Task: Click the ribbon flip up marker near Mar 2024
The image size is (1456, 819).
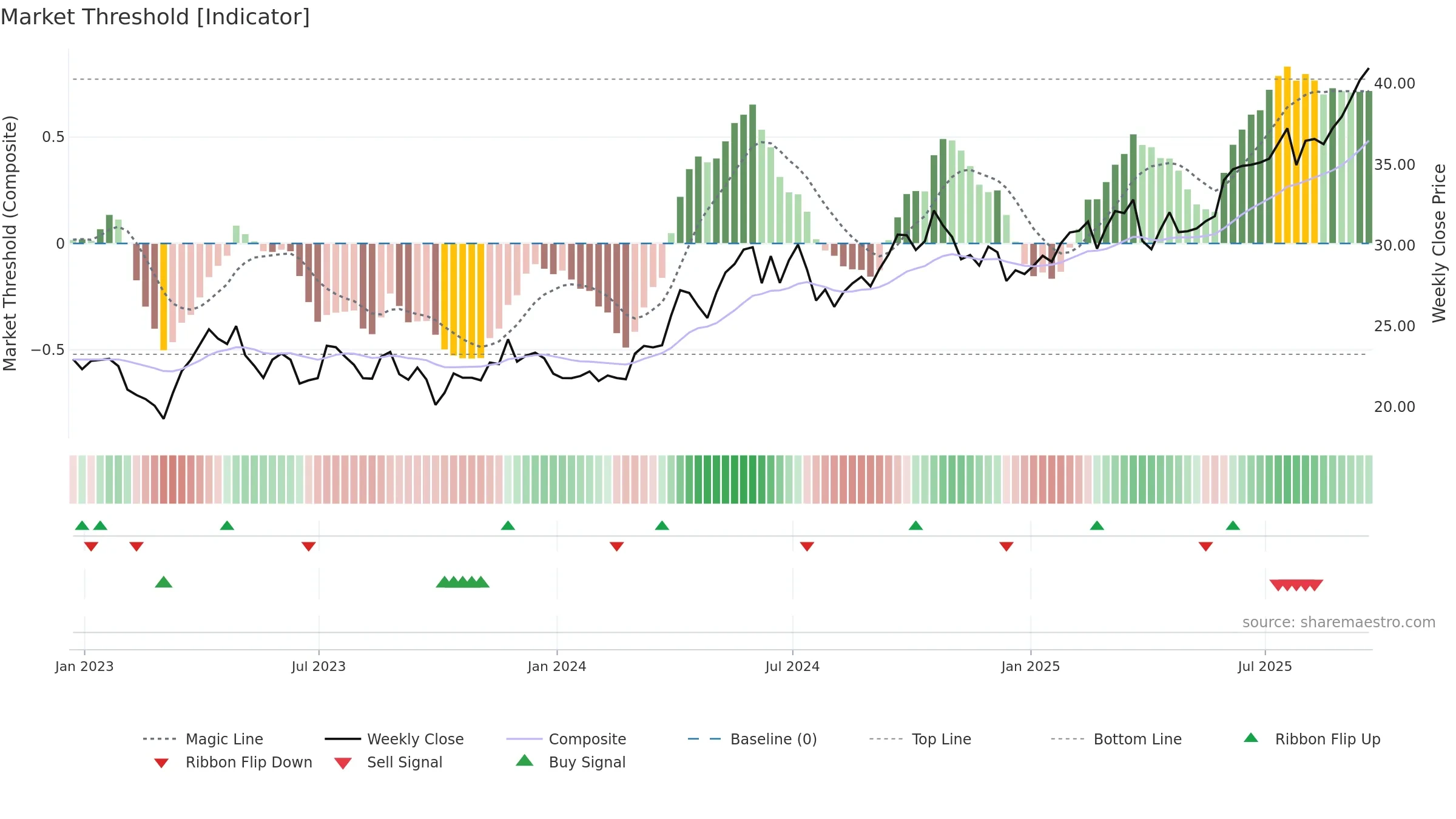Action: 662,525
